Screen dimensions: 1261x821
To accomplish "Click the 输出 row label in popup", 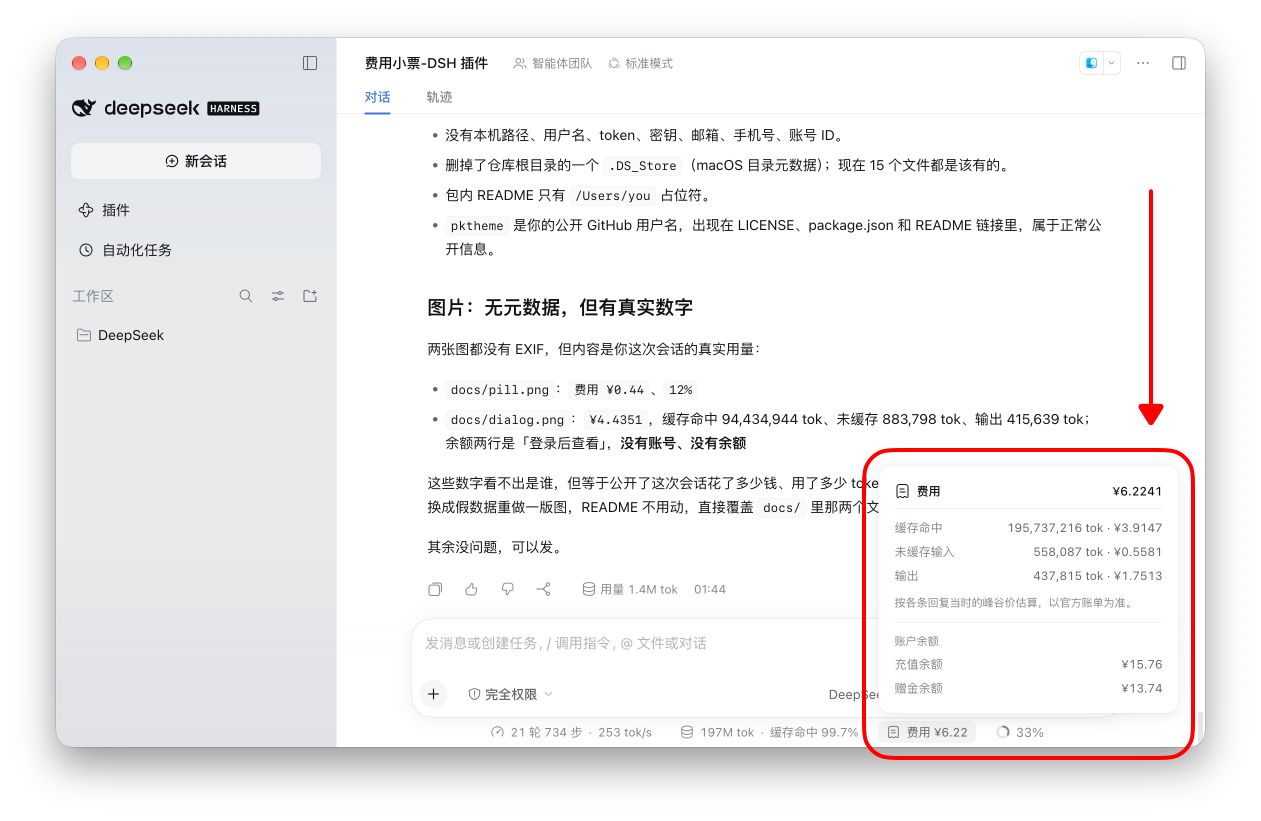I will 906,575.
